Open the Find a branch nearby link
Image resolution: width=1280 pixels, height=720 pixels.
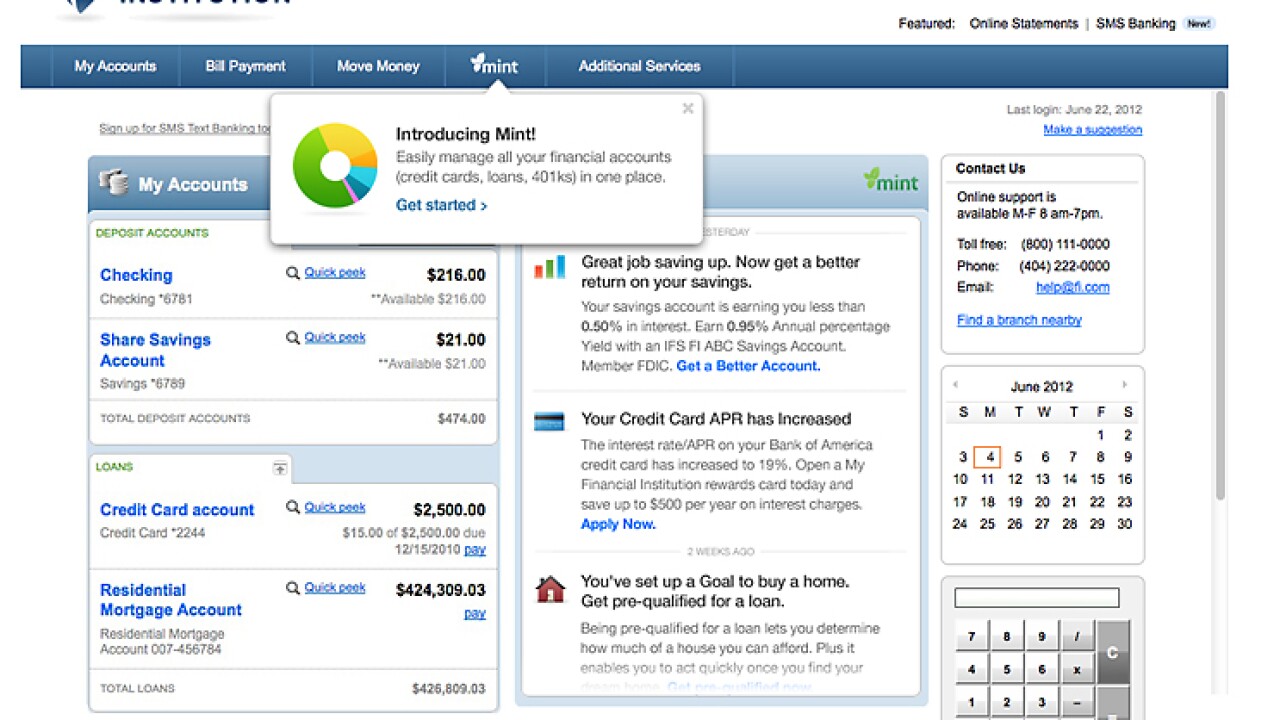click(1018, 320)
